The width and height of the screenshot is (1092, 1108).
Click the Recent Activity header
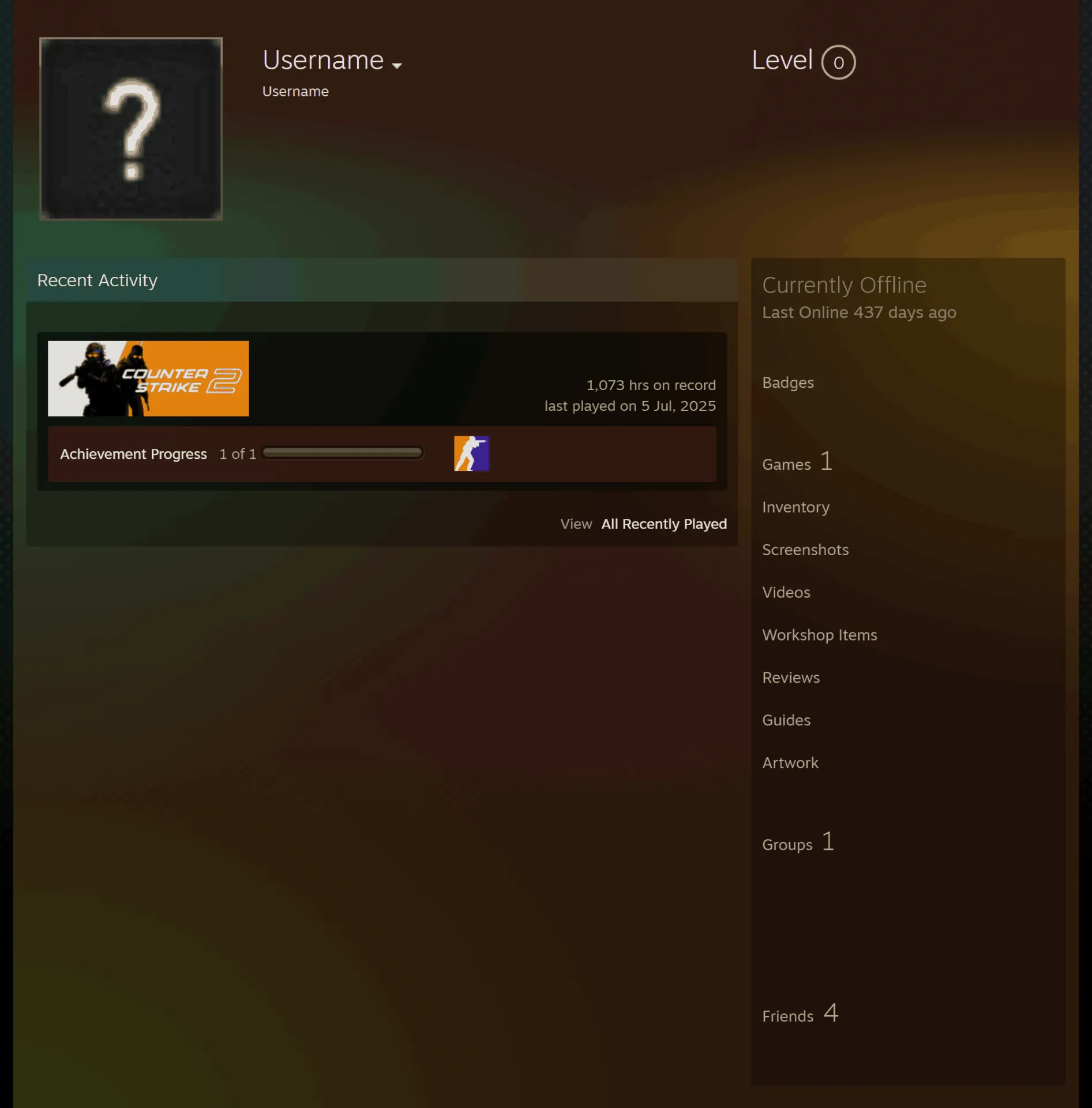point(97,280)
